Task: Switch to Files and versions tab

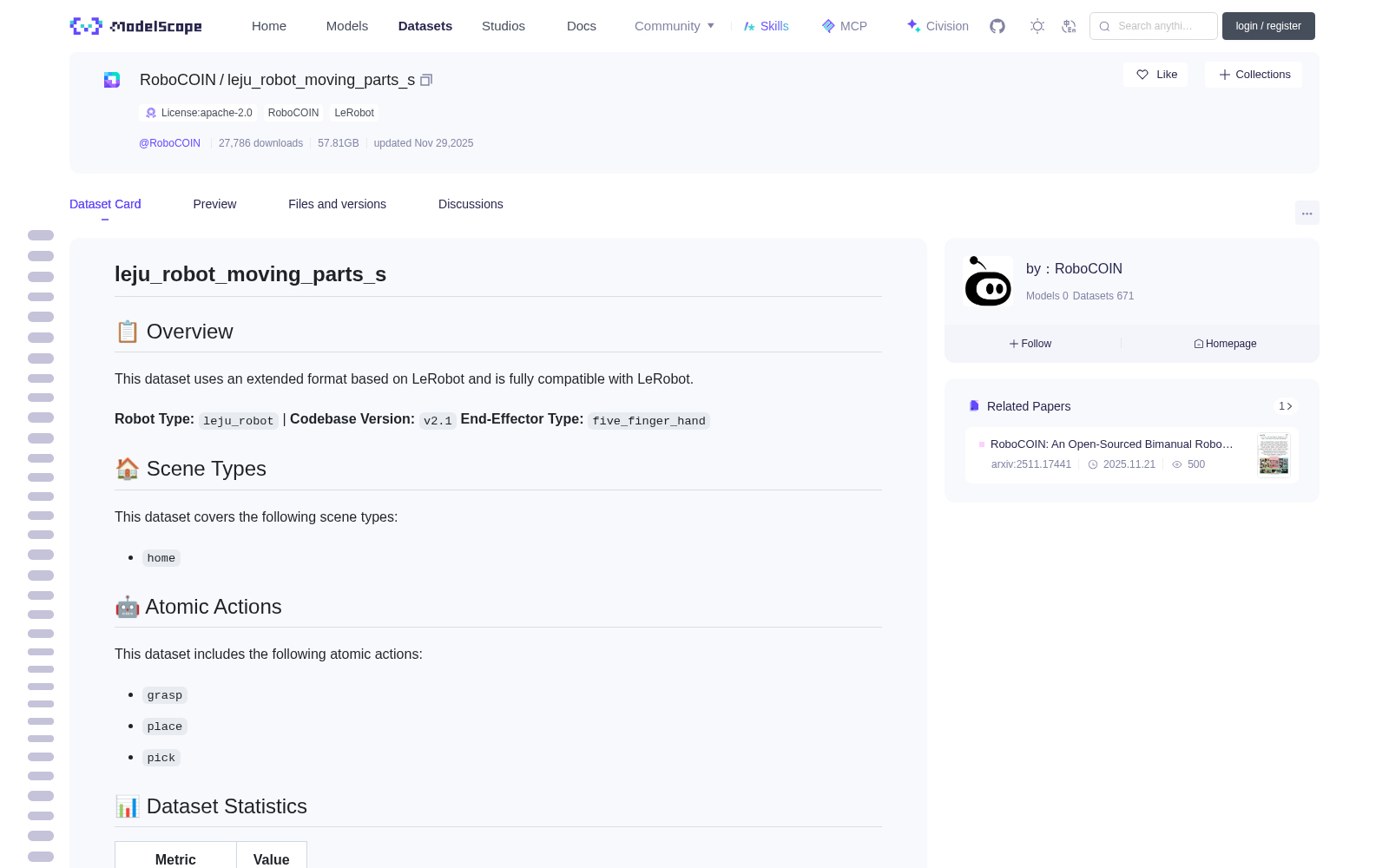Action: click(337, 204)
